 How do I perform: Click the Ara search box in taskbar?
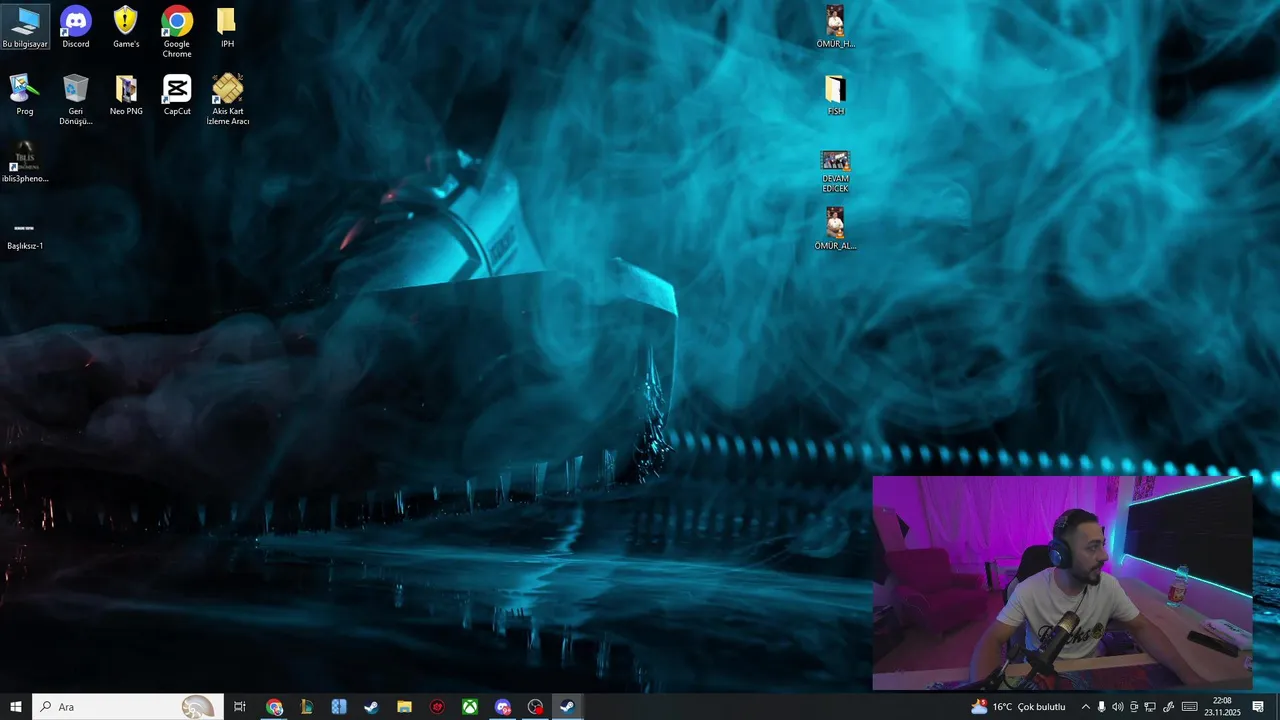128,707
